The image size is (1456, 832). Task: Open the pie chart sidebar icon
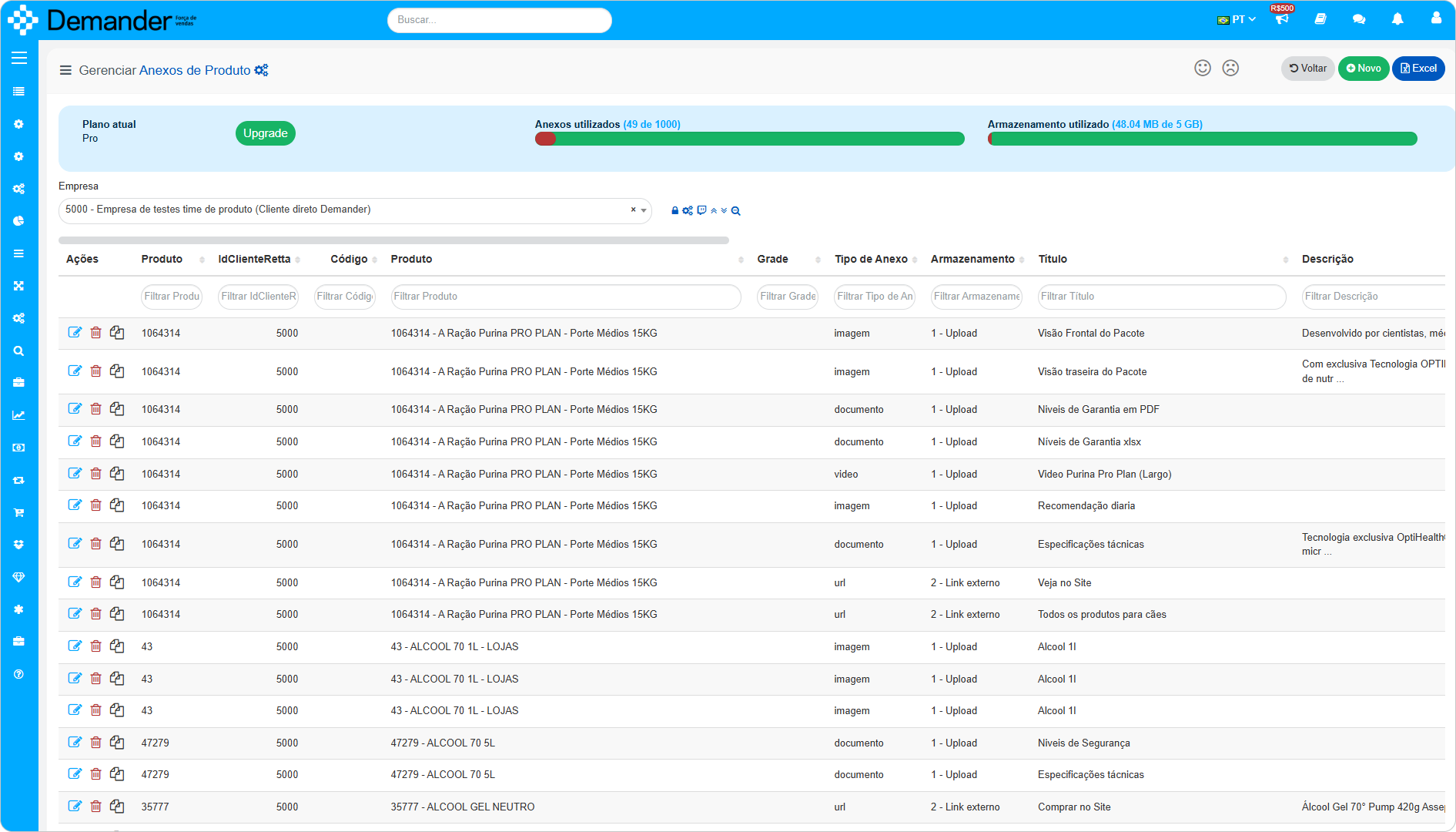(x=19, y=221)
